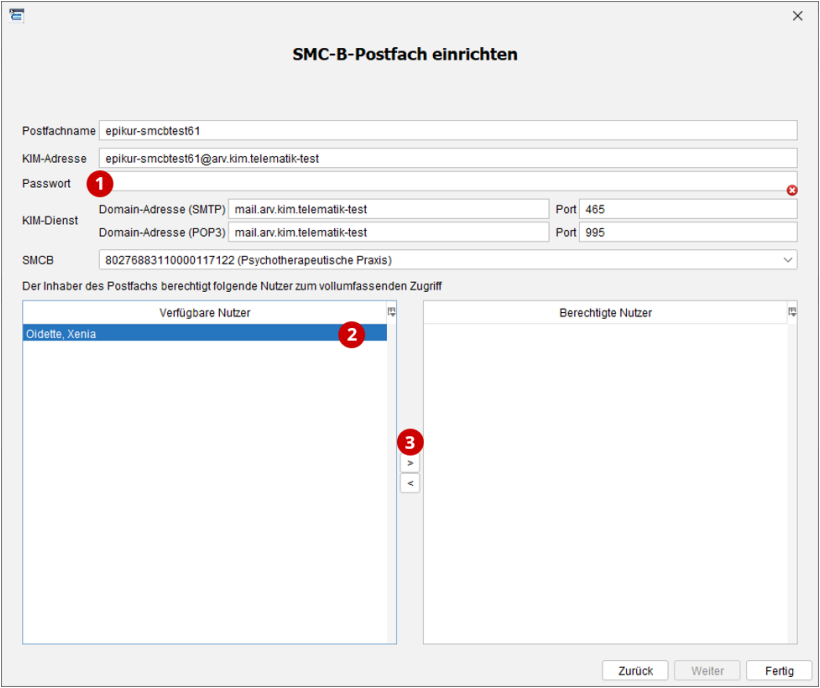The width and height of the screenshot is (820, 688).
Task: Click the red error icon beside Passwort
Action: (x=792, y=190)
